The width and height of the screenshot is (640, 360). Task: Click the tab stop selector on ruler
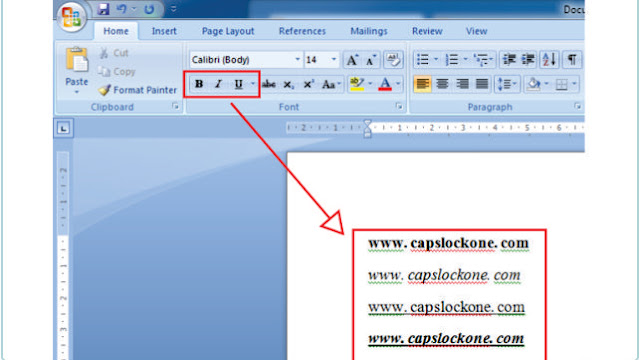[x=63, y=128]
